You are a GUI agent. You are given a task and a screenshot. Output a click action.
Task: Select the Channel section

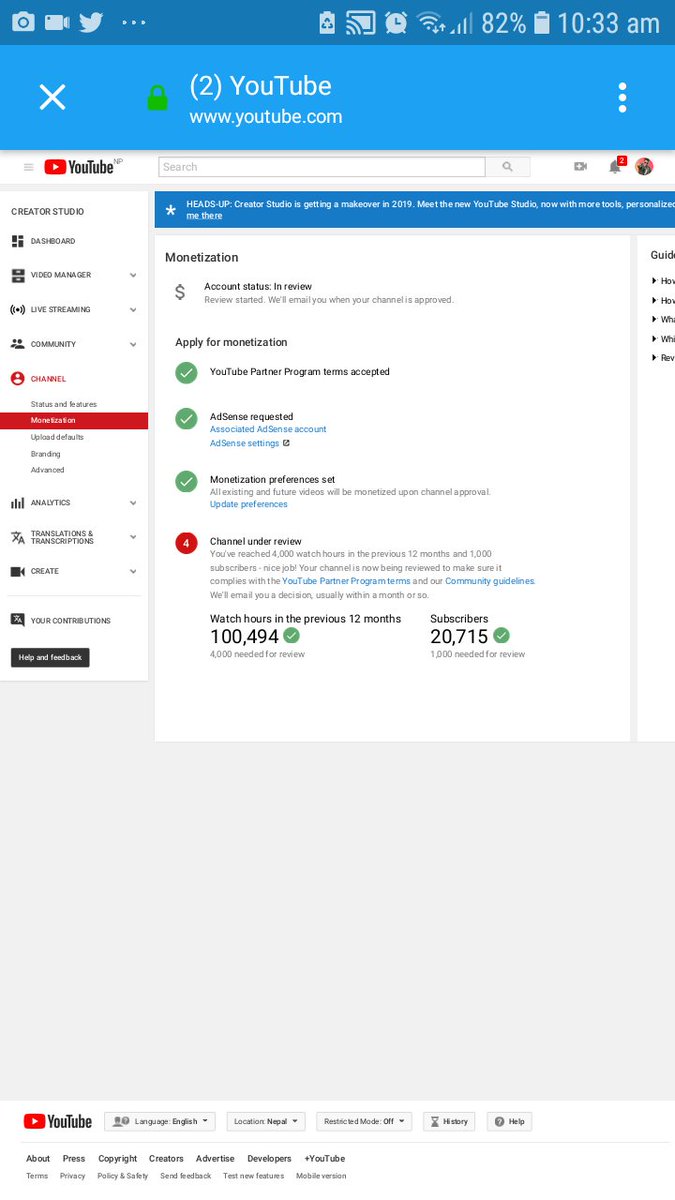pyautogui.click(x=38, y=379)
